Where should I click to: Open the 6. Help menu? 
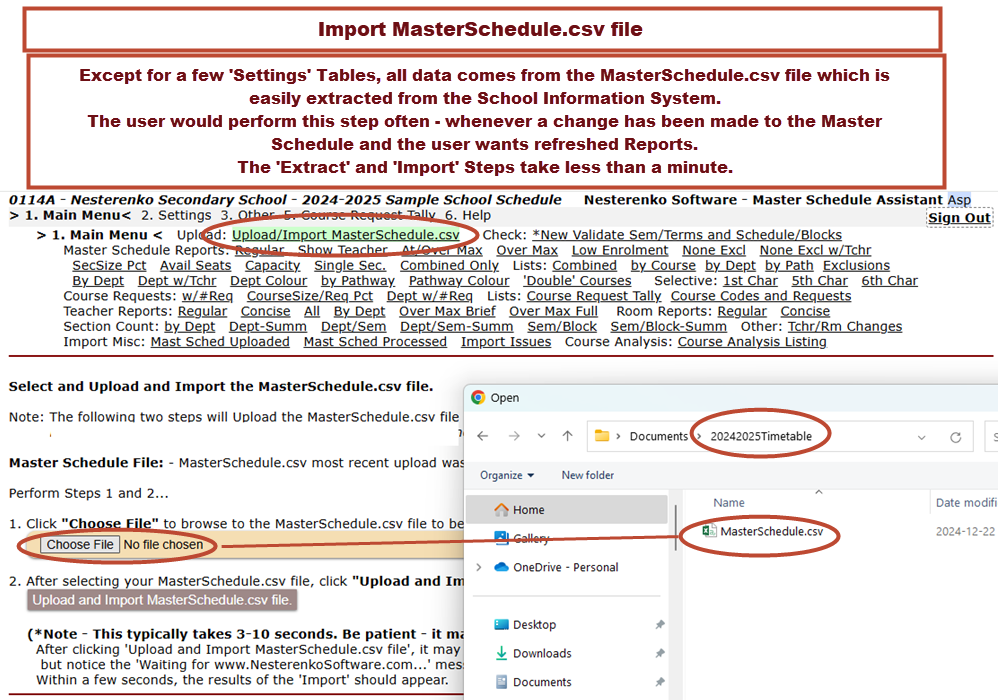tap(468, 215)
